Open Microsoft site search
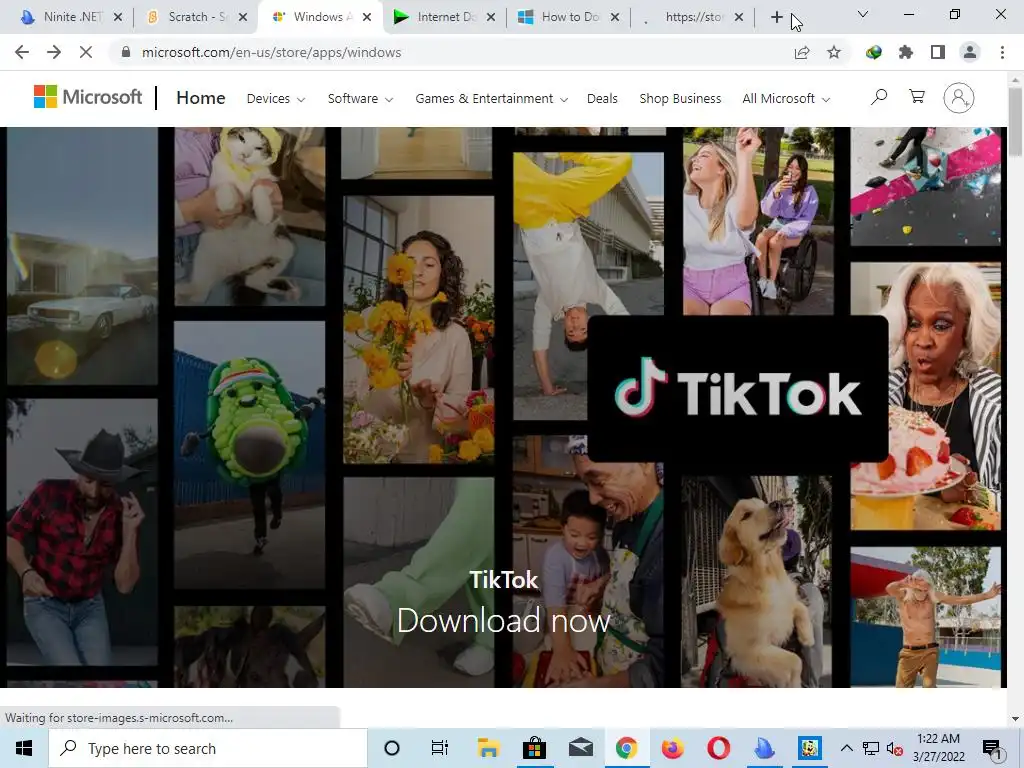1024x768 pixels. 879,97
